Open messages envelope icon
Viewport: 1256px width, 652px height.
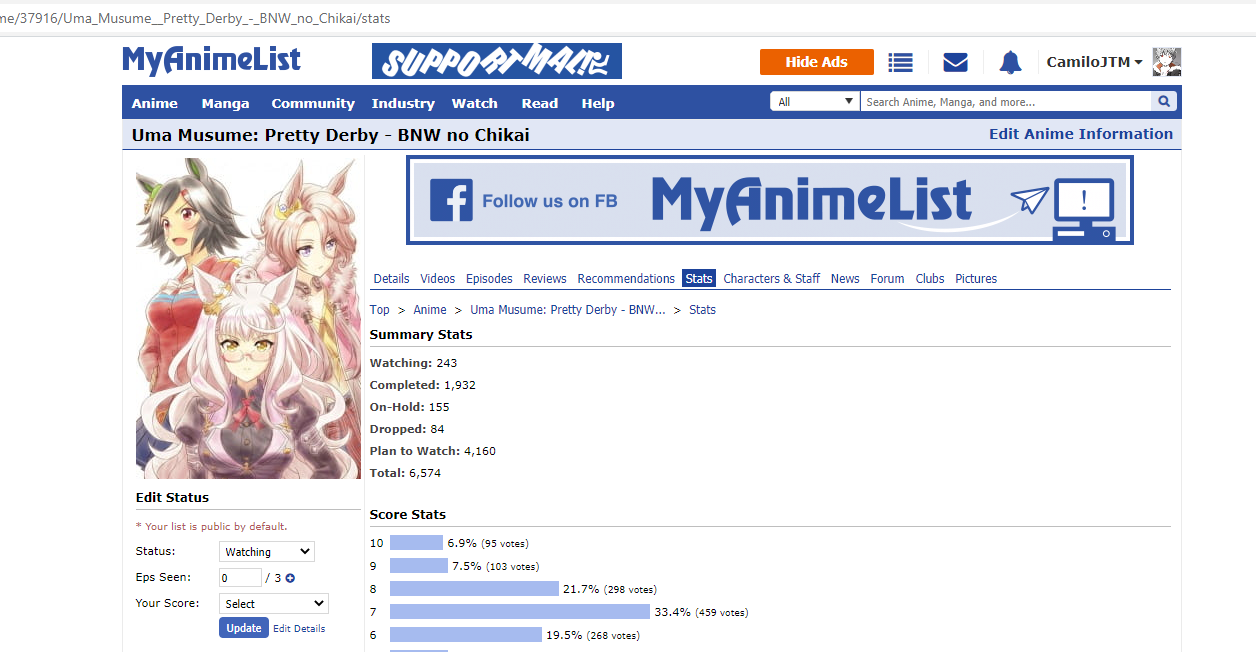coord(955,62)
